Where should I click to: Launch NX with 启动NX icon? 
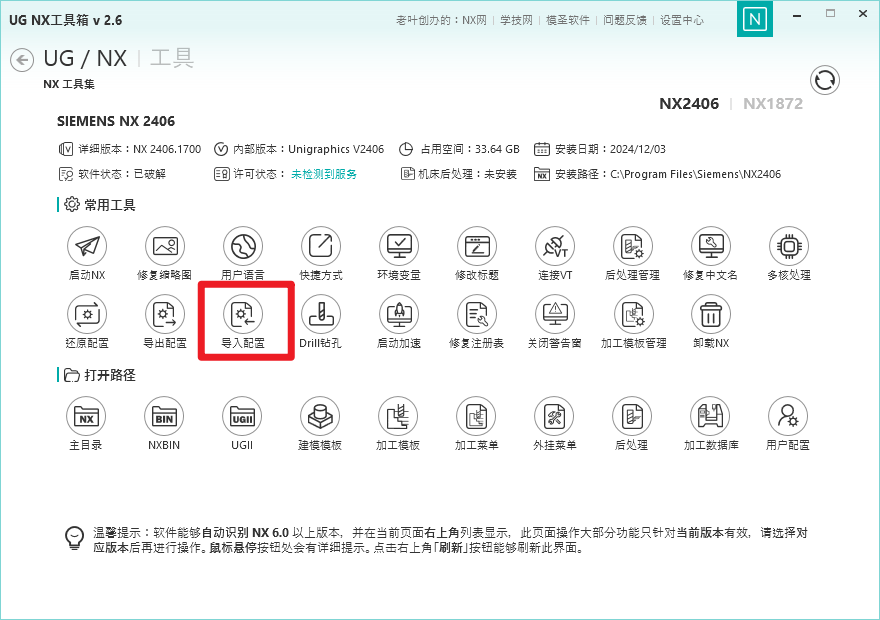[87, 246]
